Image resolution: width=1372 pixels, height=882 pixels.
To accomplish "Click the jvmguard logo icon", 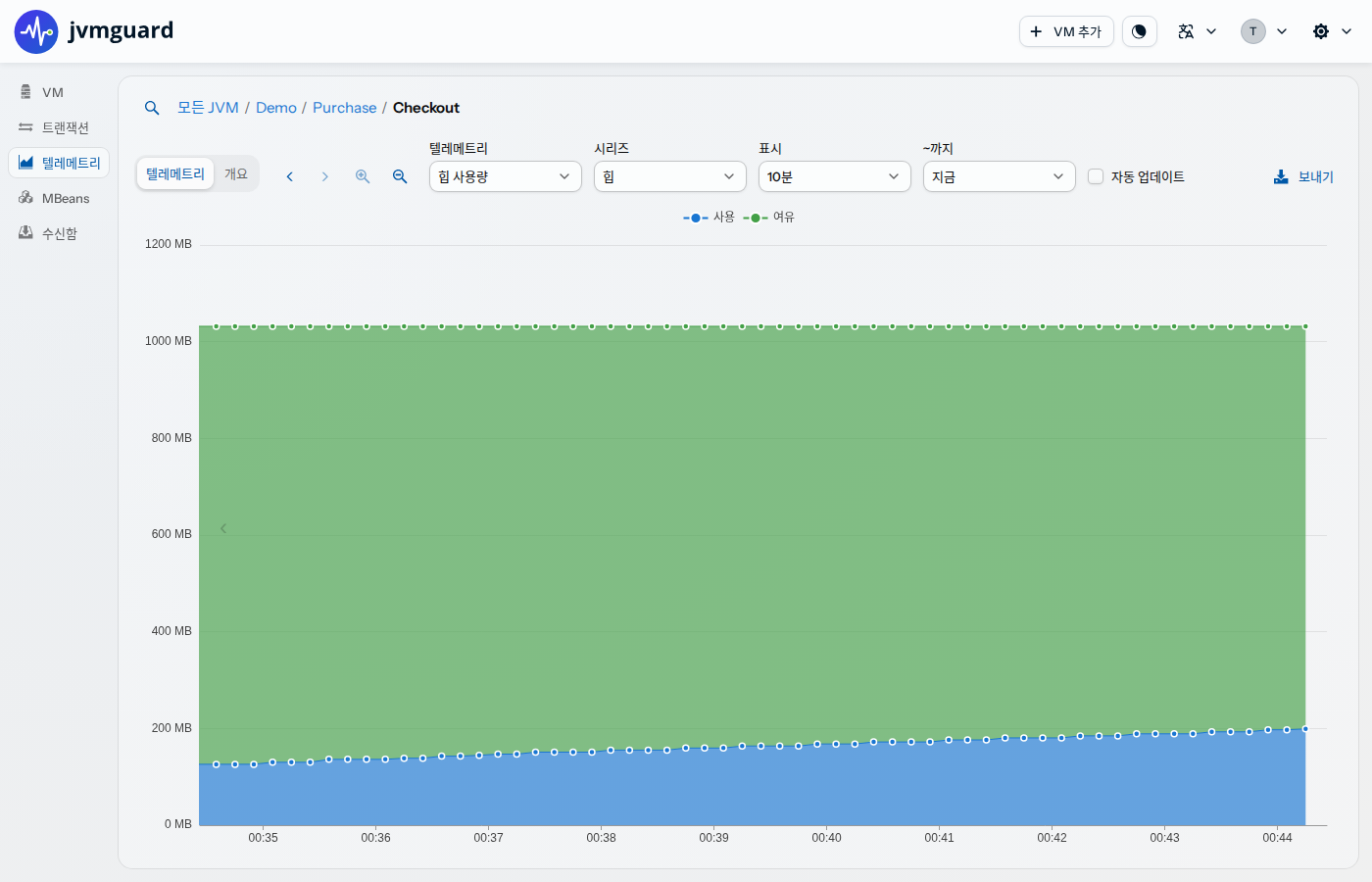I will click(x=36, y=31).
